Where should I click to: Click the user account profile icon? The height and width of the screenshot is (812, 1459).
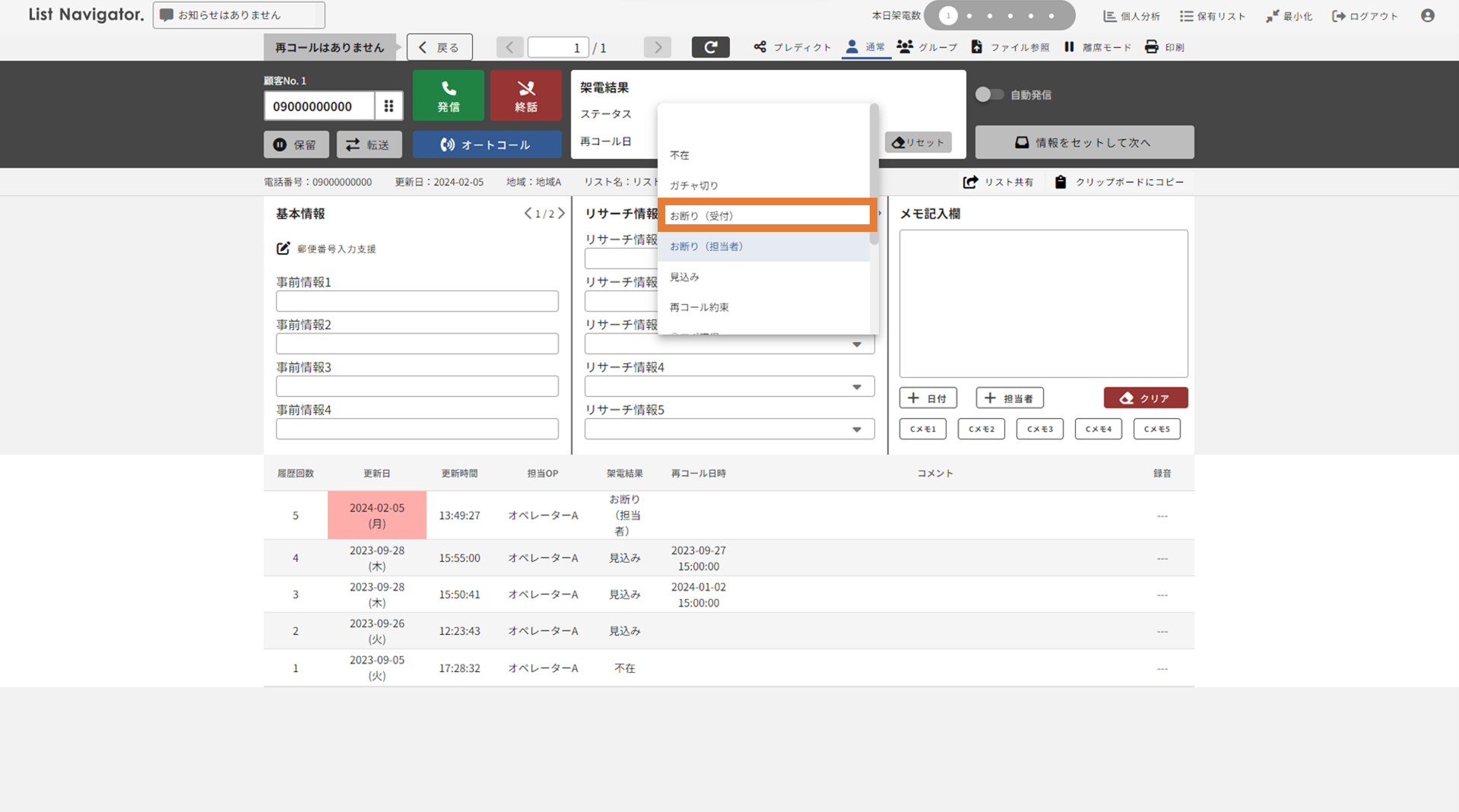click(1427, 15)
